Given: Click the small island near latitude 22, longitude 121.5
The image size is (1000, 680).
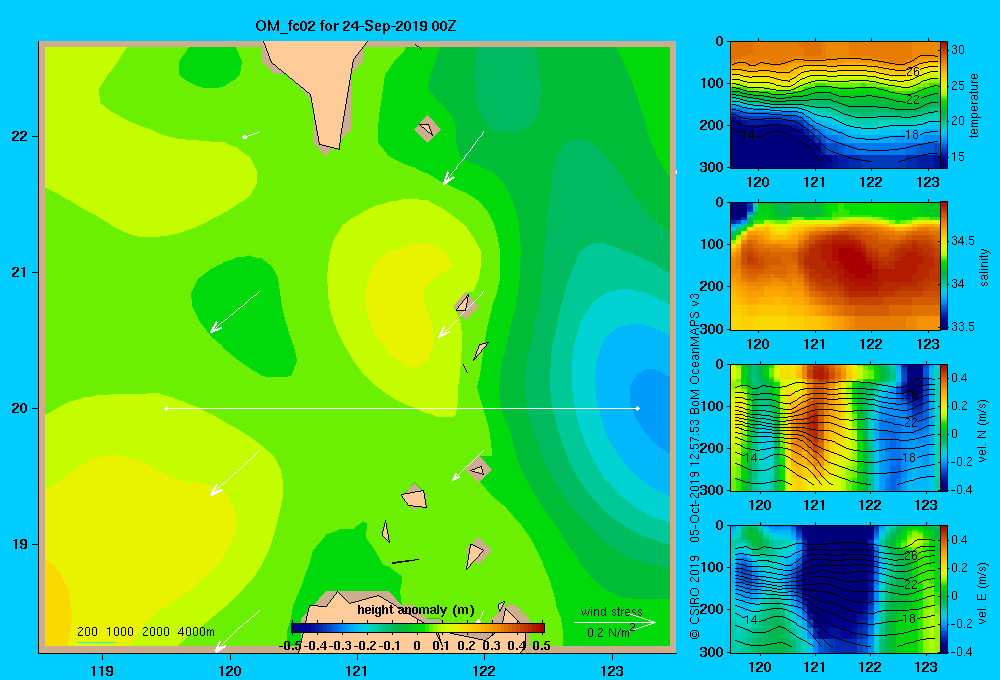Looking at the screenshot, I should tap(427, 129).
